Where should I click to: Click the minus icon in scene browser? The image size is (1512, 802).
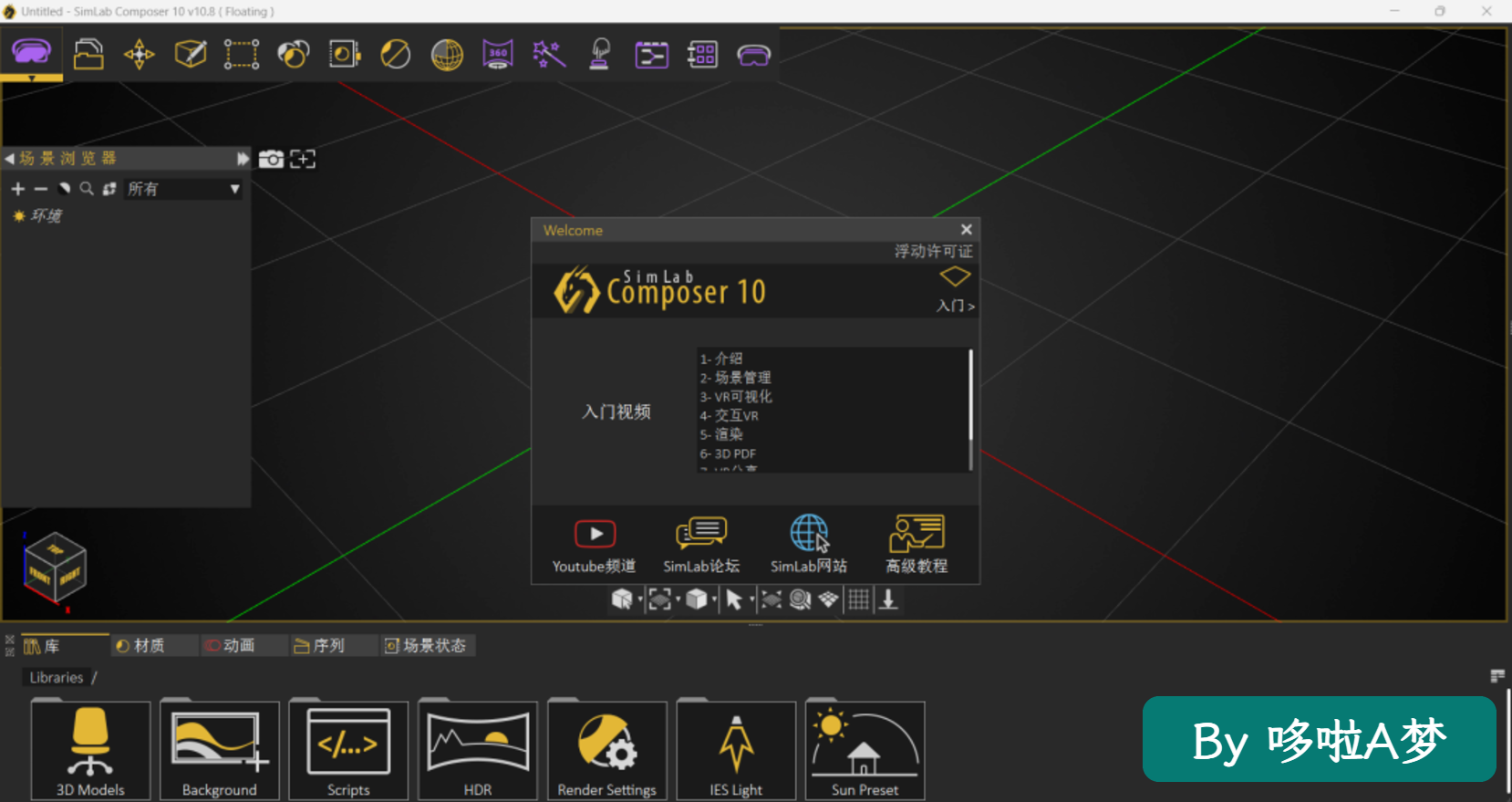[x=41, y=189]
